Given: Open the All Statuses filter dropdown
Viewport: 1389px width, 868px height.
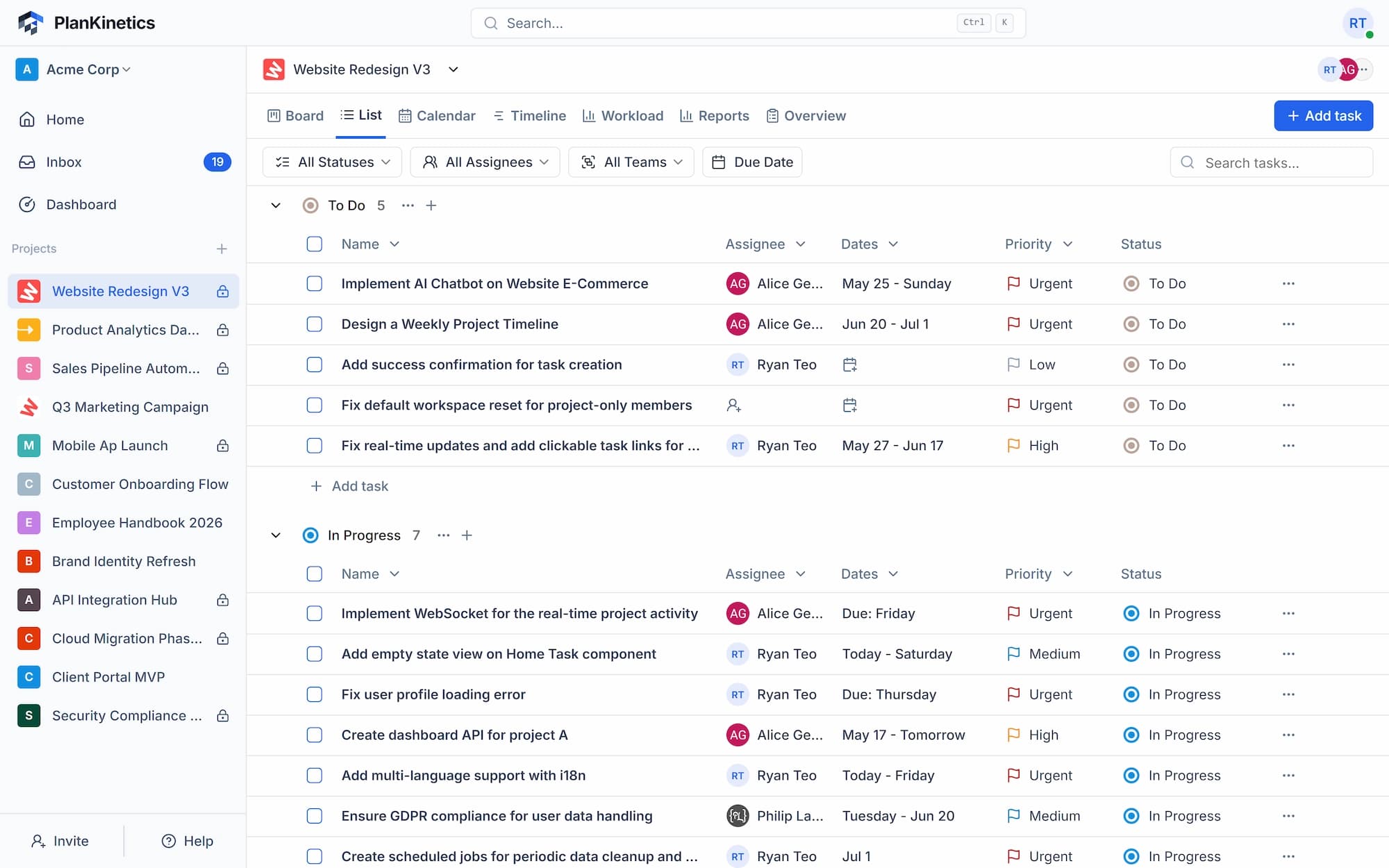Looking at the screenshot, I should [332, 162].
